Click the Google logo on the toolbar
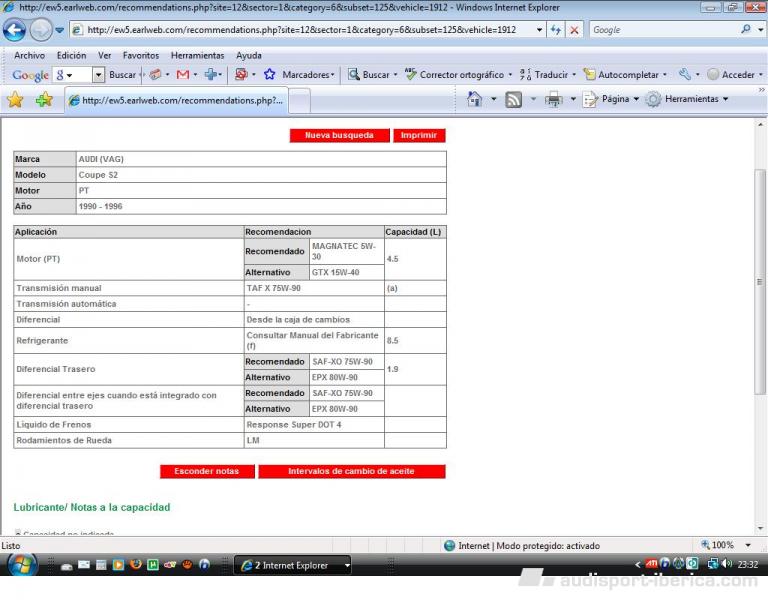Viewport: 768px width, 600px height. pyautogui.click(x=30, y=75)
